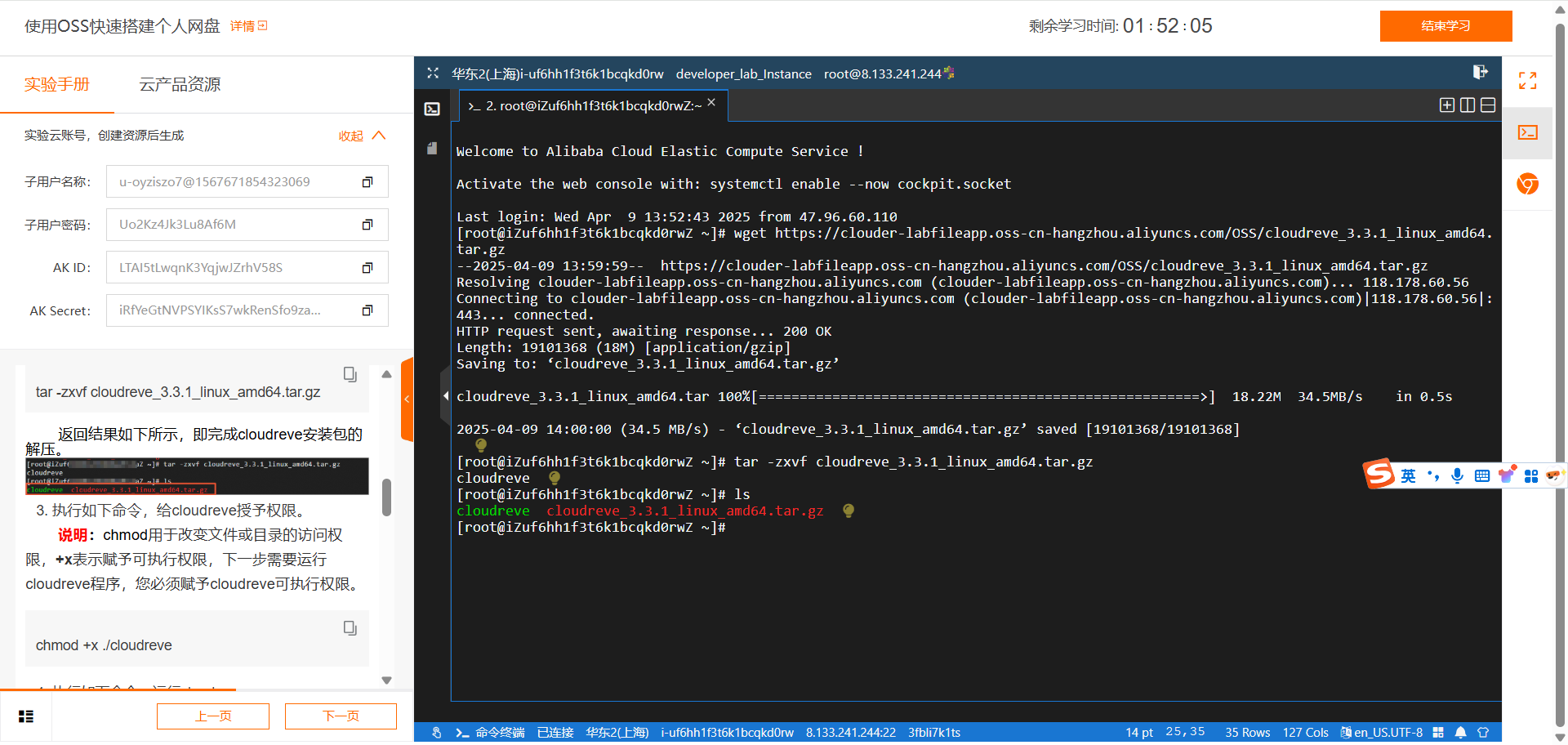Click the 14 pt font size indicator
The width and height of the screenshot is (1568, 745).
coord(1139,733)
